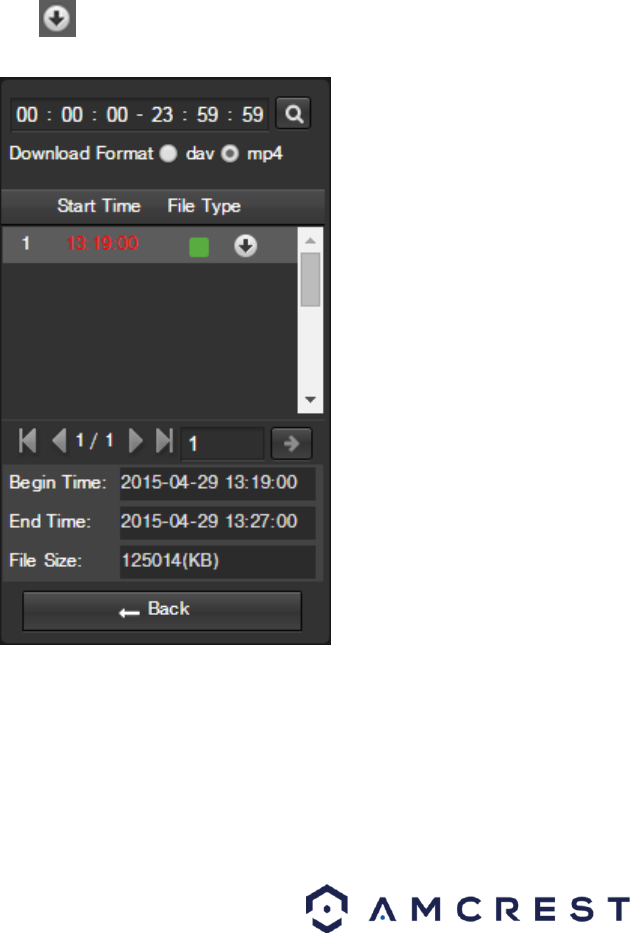
Task: Click the scrollbar down arrow
Action: point(310,400)
